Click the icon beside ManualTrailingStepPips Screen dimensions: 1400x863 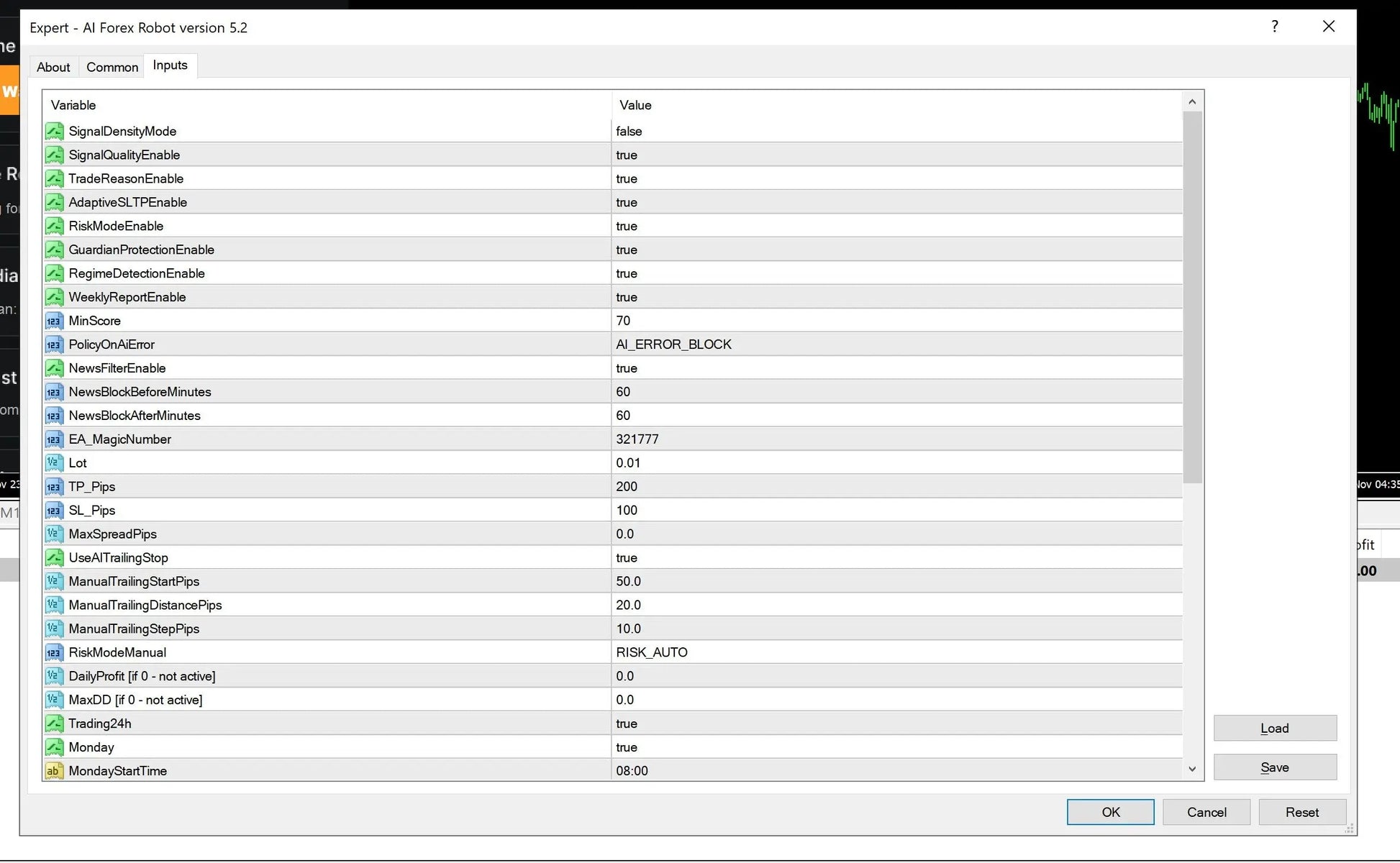coord(54,629)
